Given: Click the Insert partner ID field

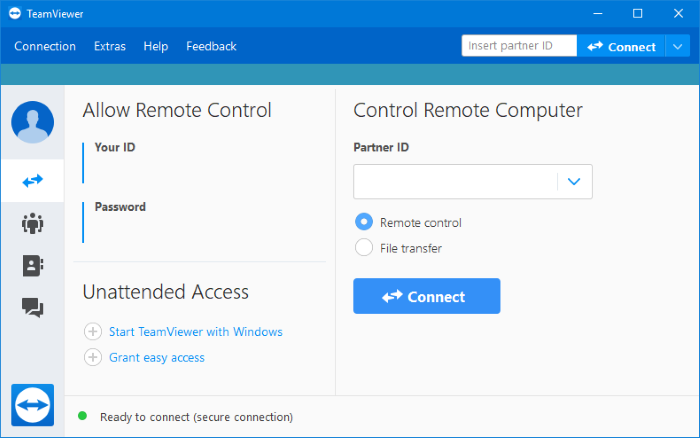Looking at the screenshot, I should pos(518,46).
